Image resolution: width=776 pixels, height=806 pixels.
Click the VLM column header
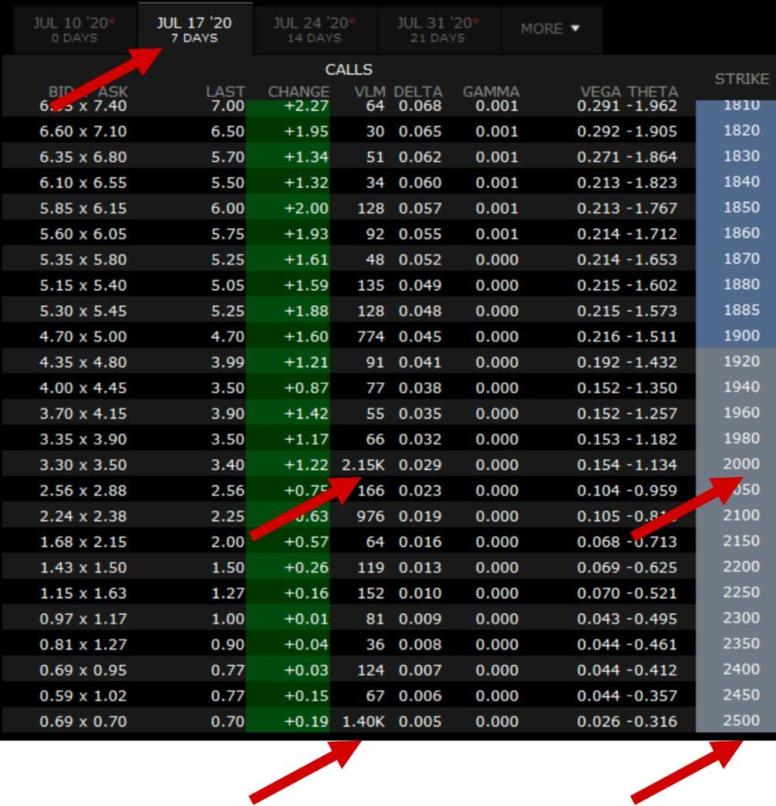click(371, 92)
